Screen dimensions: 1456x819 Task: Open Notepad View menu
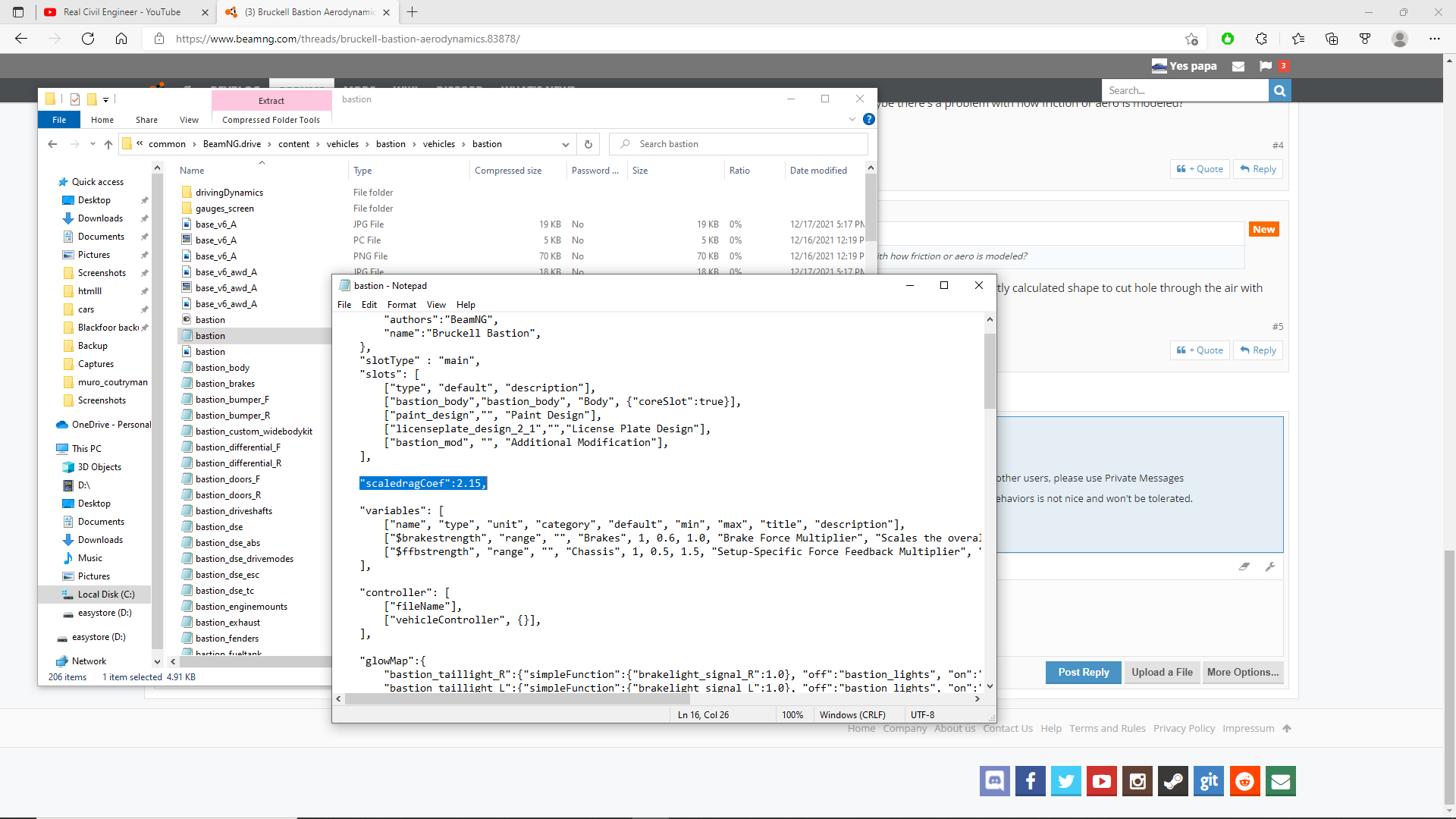436,305
